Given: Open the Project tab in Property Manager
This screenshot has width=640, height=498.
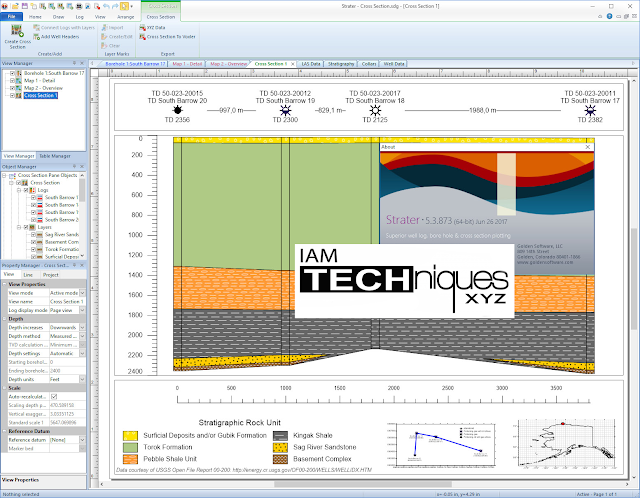Looking at the screenshot, I should point(51,275).
